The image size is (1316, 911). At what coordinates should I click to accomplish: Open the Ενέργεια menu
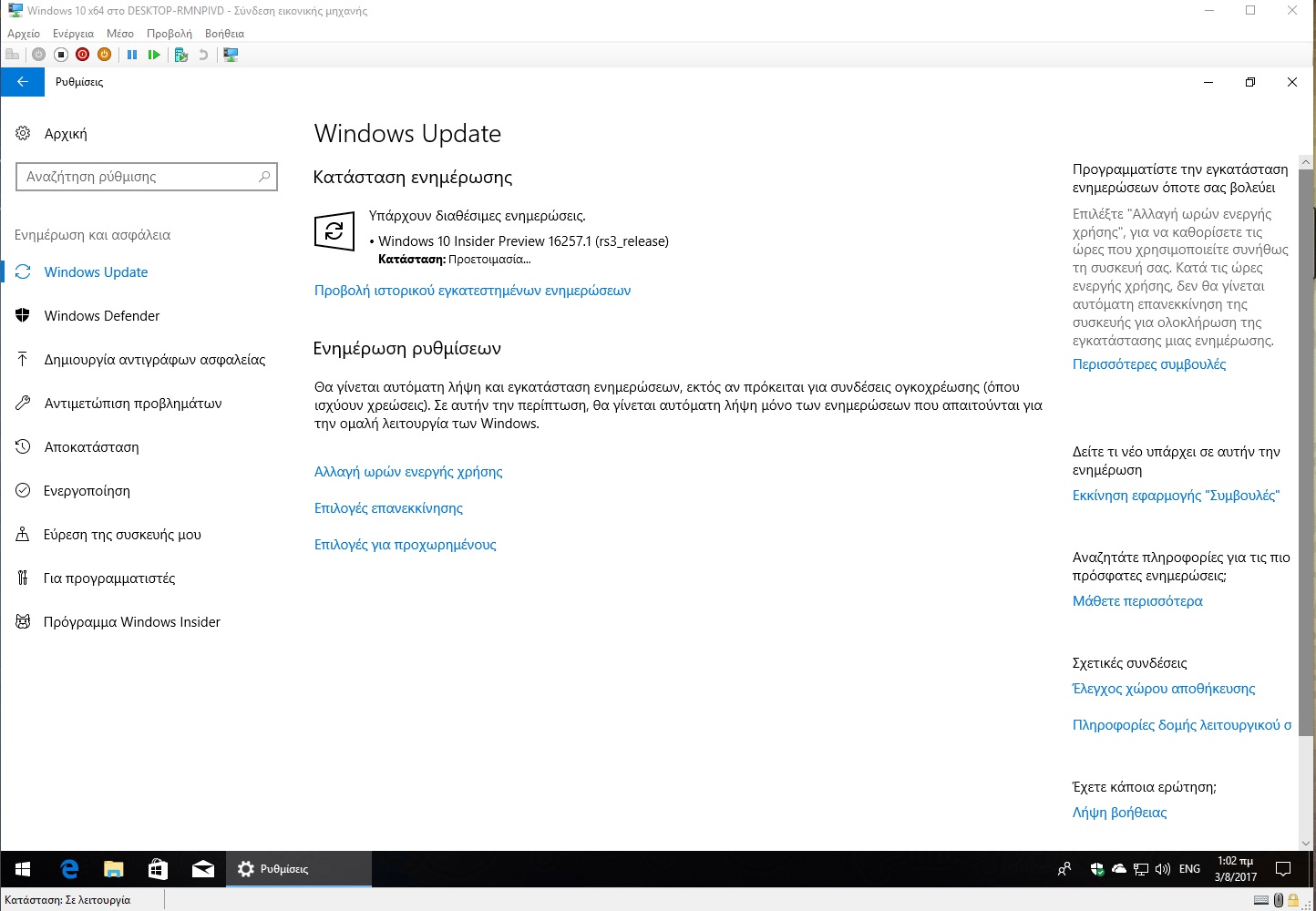pyautogui.click(x=73, y=34)
